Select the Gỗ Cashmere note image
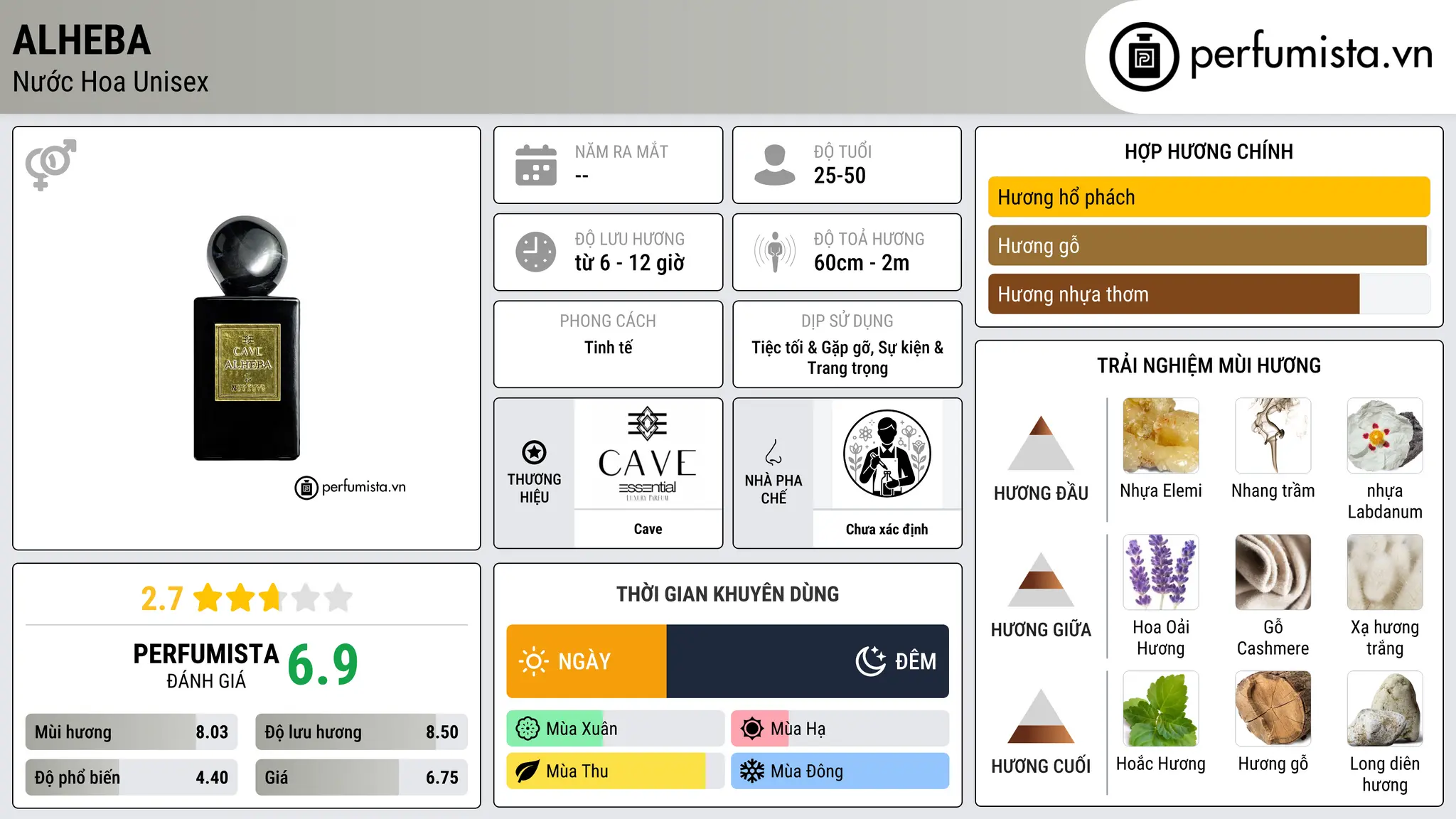The image size is (1456, 819). pyautogui.click(x=1273, y=572)
